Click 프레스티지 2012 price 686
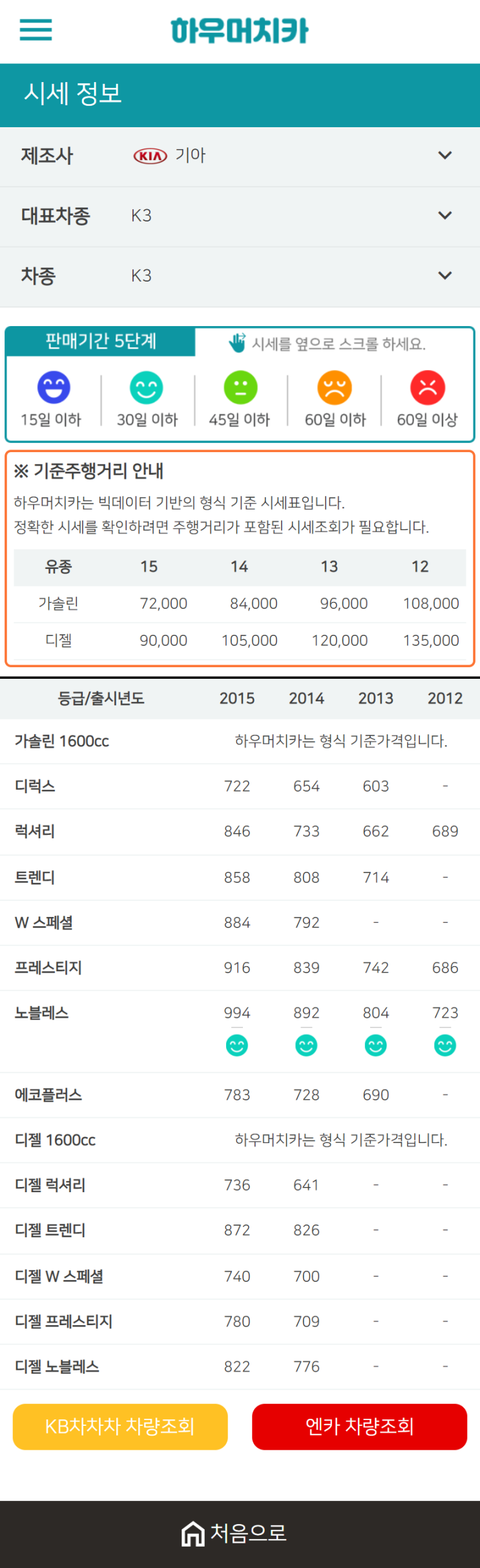This screenshot has width=480, height=1568. pos(445,968)
